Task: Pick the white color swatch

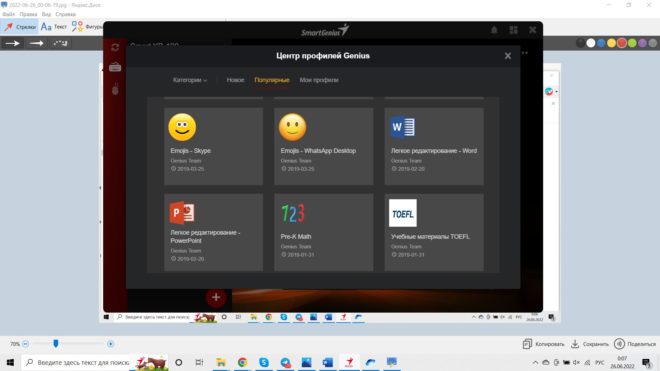Action: [x=591, y=43]
